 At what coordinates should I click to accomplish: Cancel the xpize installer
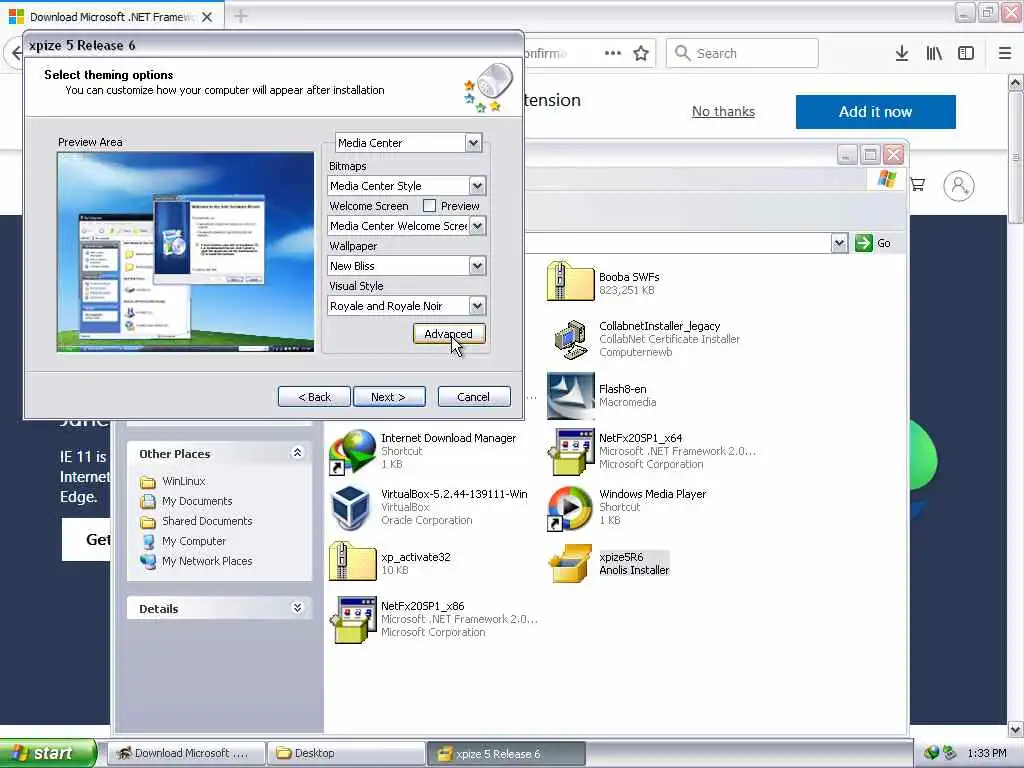point(473,396)
